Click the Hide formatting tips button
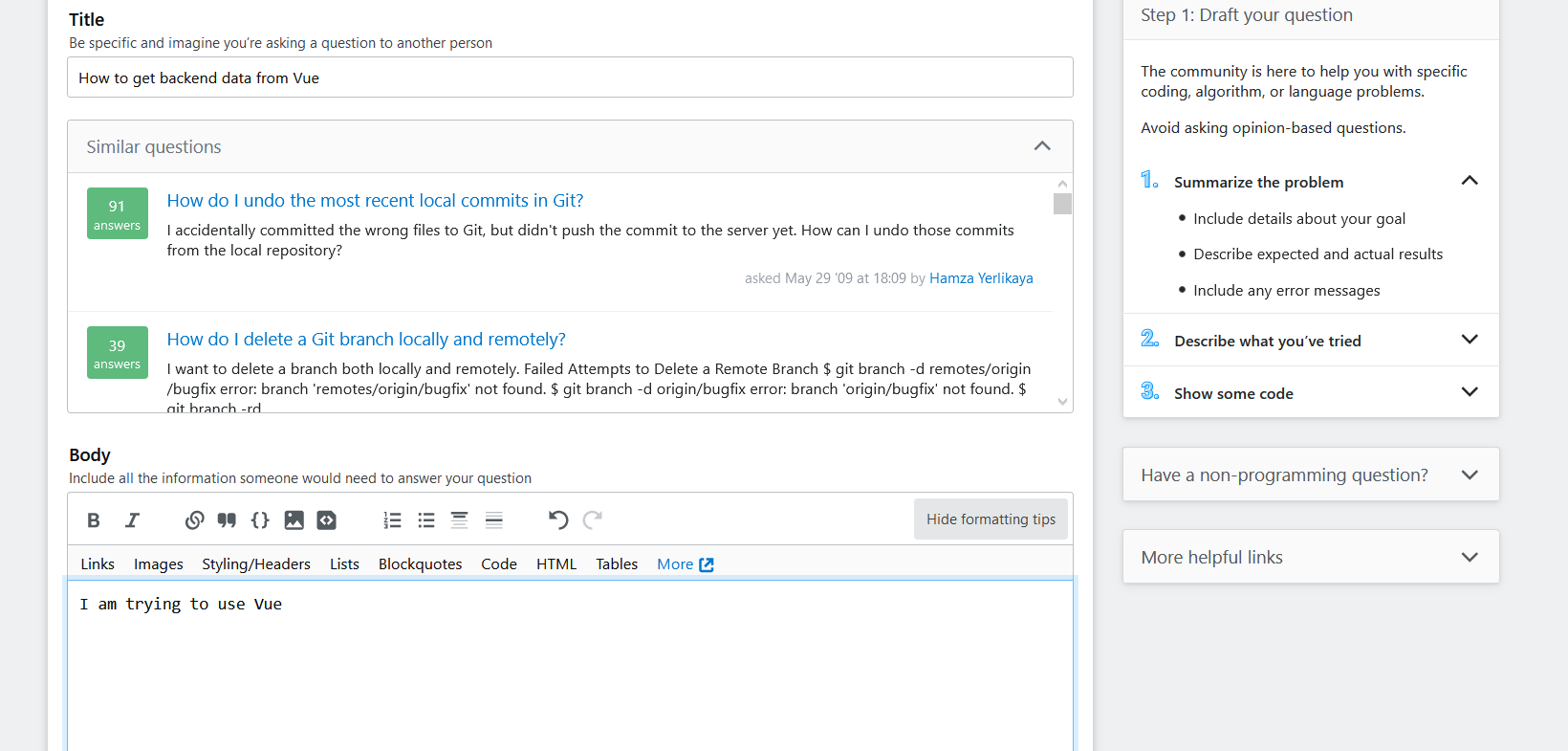1568x751 pixels. click(991, 519)
